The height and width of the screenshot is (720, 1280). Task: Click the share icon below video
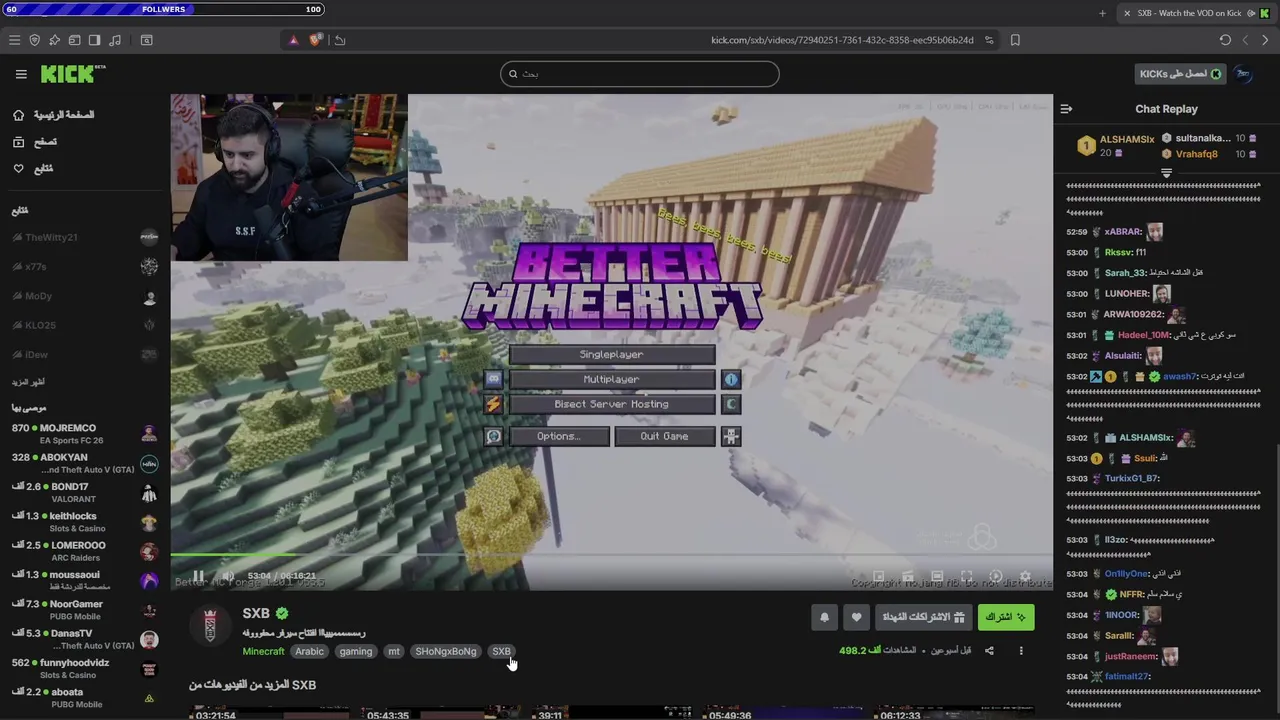click(x=989, y=651)
